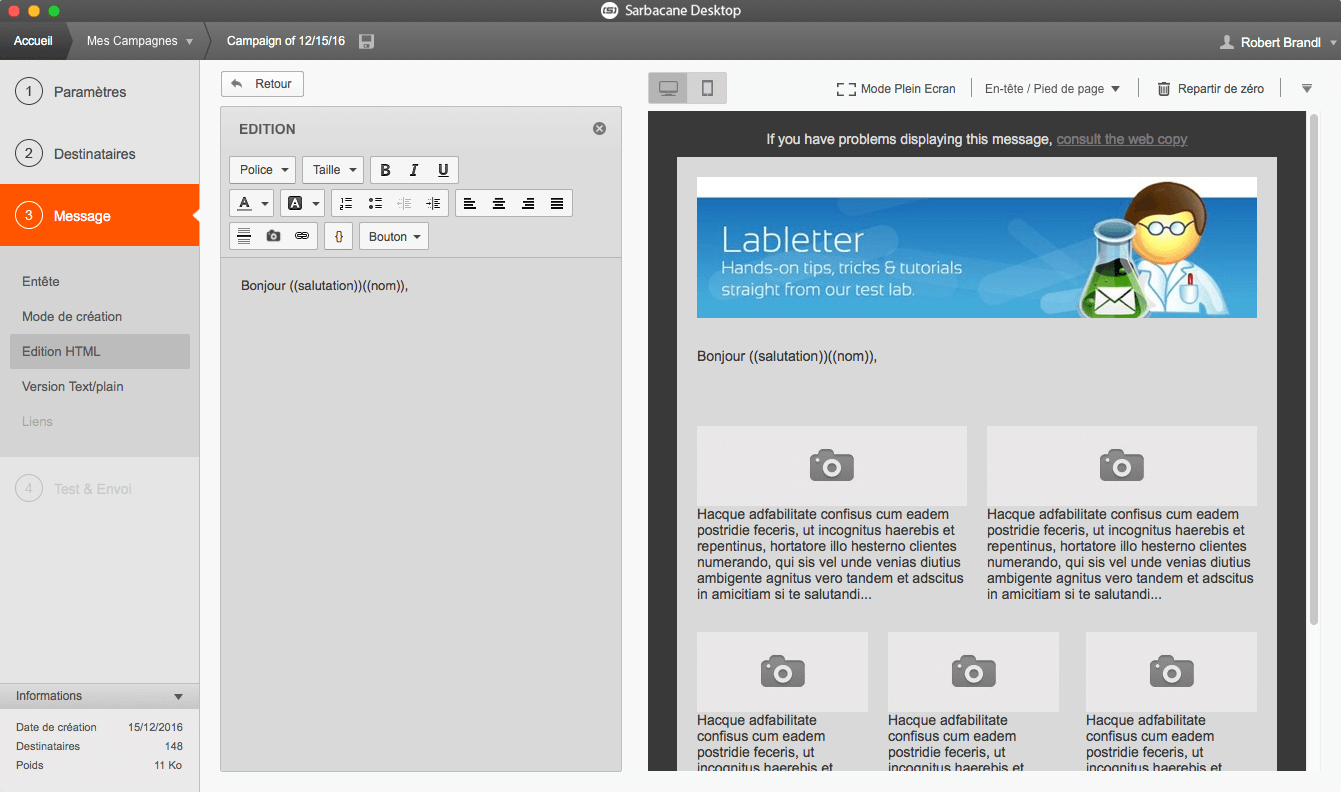Toggle italic text formatting
The height and width of the screenshot is (792, 1341).
pyautogui.click(x=414, y=170)
